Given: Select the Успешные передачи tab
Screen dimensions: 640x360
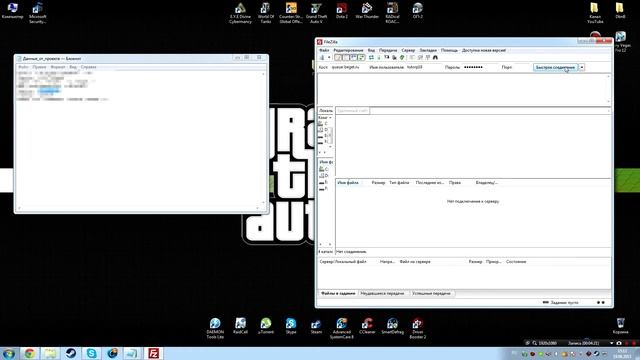Looking at the screenshot, I should (x=431, y=293).
